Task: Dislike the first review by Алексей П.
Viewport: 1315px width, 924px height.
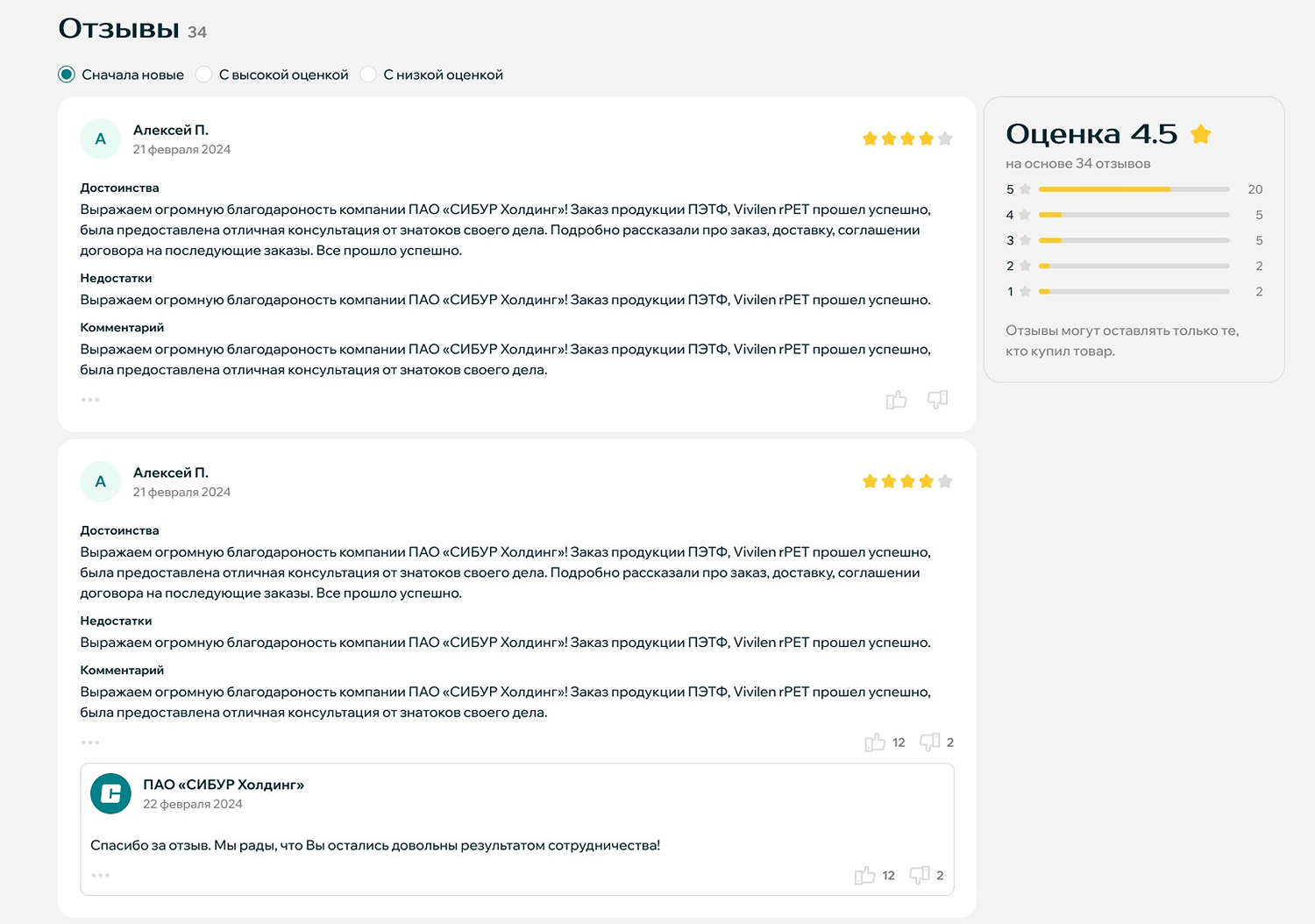Action: [937, 400]
